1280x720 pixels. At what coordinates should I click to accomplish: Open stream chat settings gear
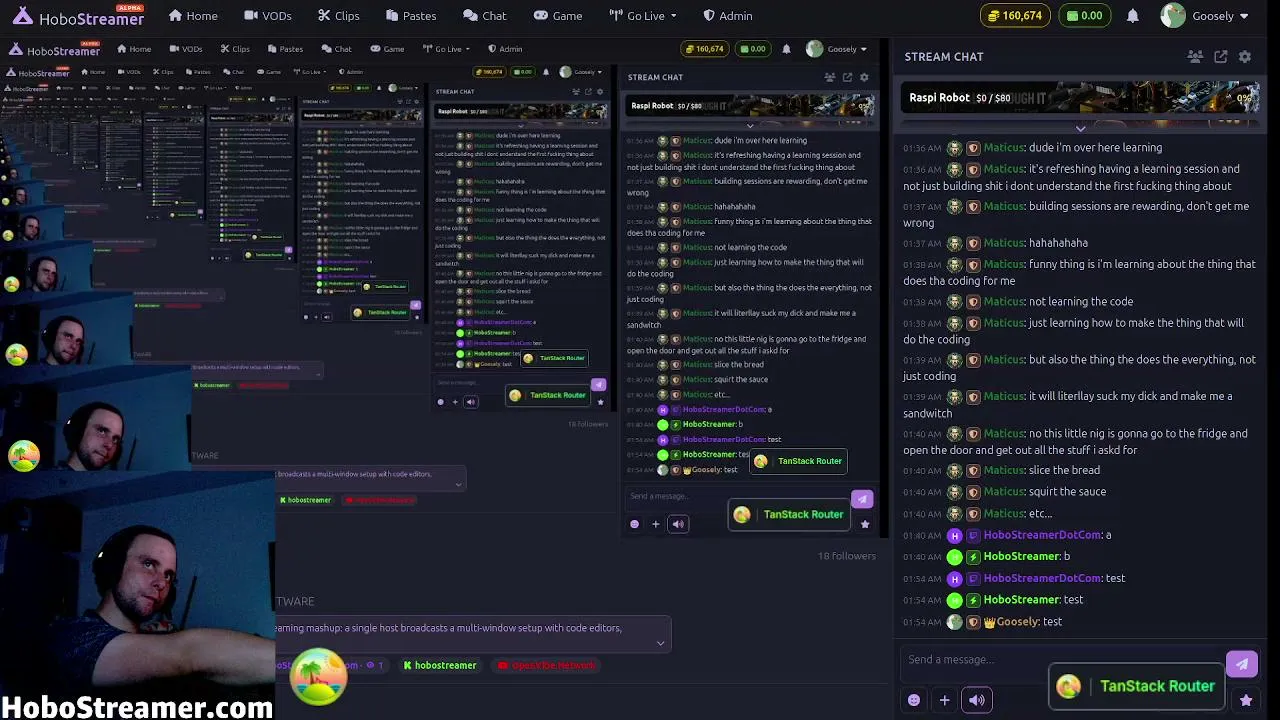coord(1245,57)
